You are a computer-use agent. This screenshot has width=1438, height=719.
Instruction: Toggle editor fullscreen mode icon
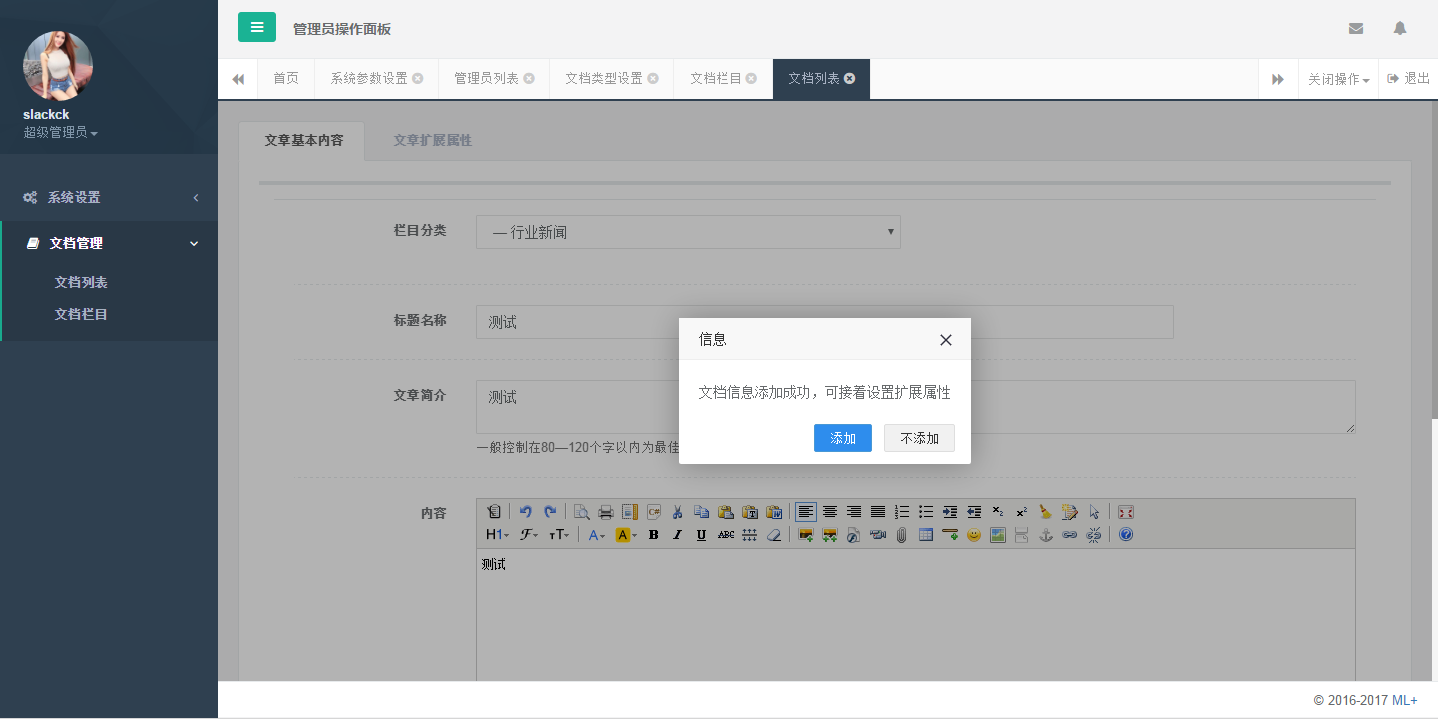tap(1125, 512)
